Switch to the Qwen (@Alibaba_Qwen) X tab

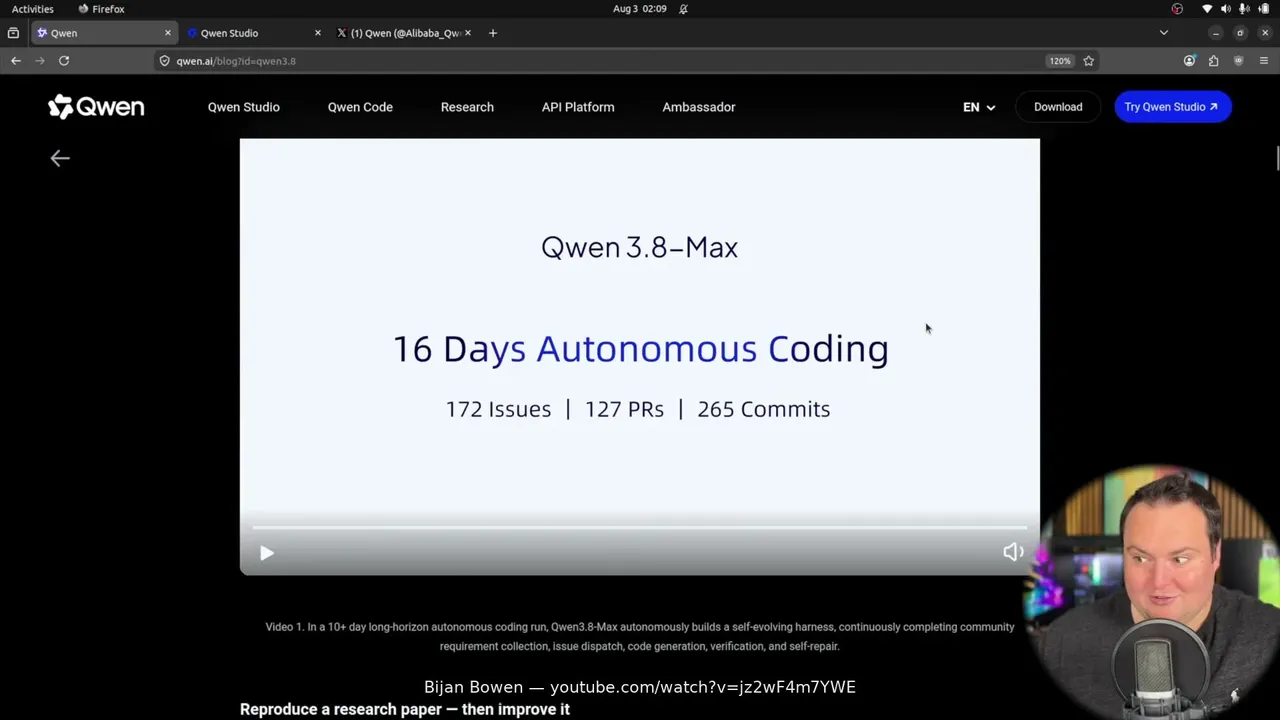point(404,33)
